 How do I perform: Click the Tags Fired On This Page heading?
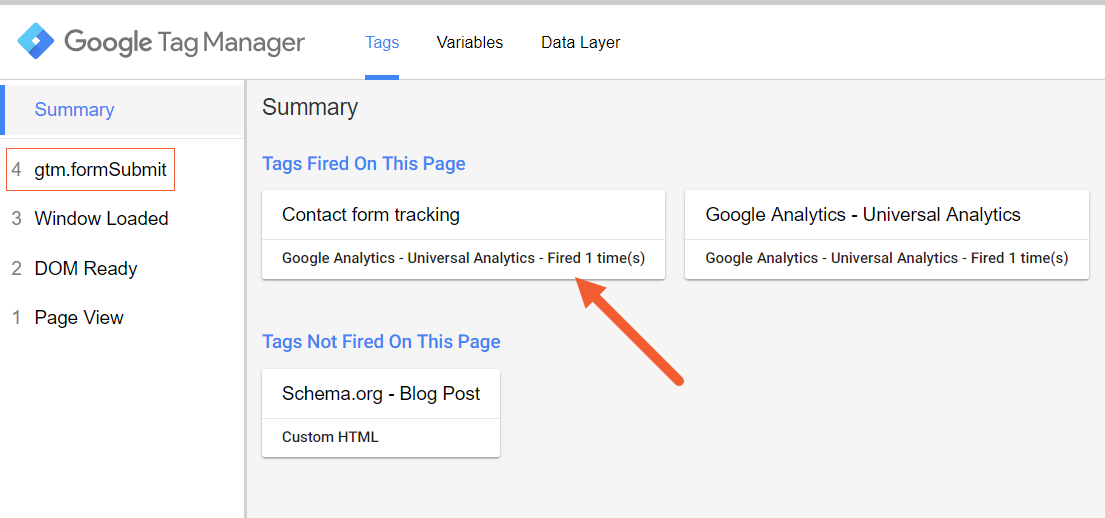tap(364, 164)
